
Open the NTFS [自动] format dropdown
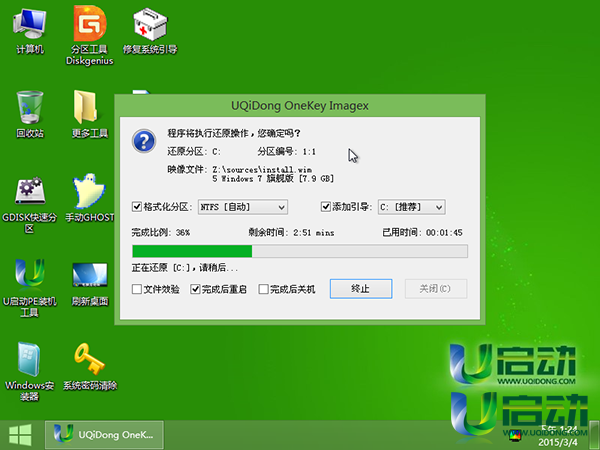[x=243, y=207]
